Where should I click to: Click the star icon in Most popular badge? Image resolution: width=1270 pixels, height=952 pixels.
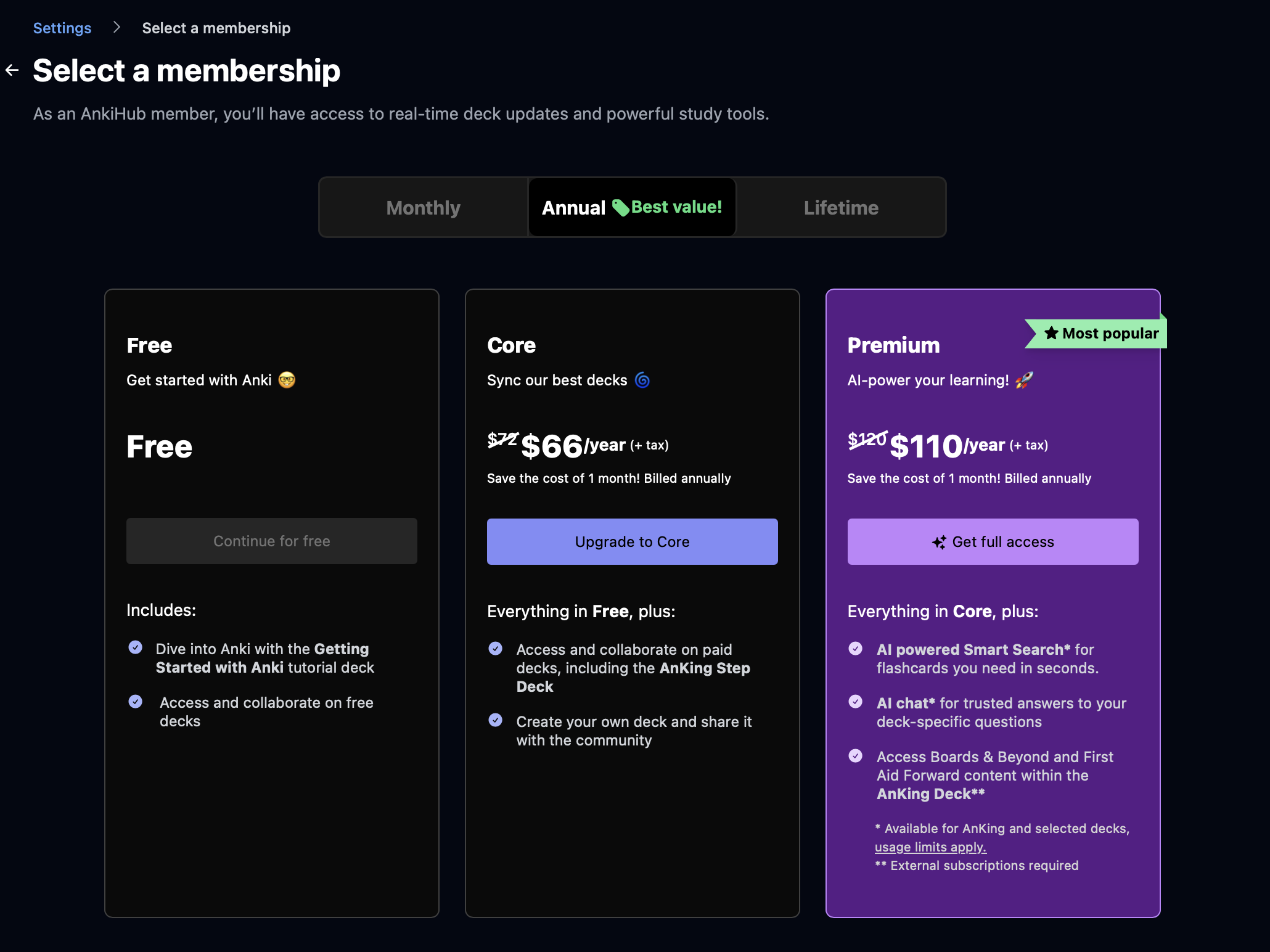[1051, 334]
